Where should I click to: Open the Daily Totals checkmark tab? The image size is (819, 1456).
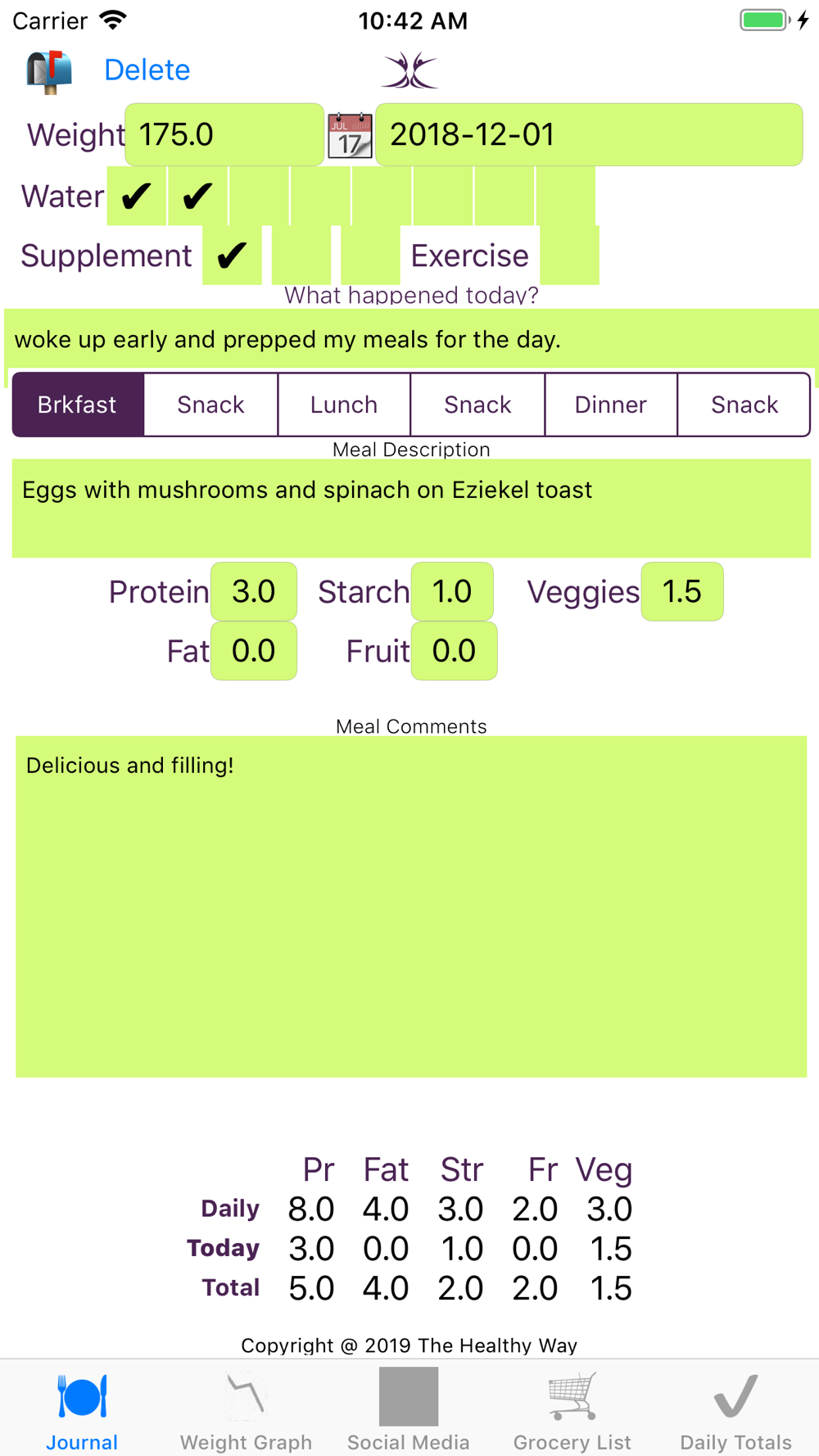735,1410
